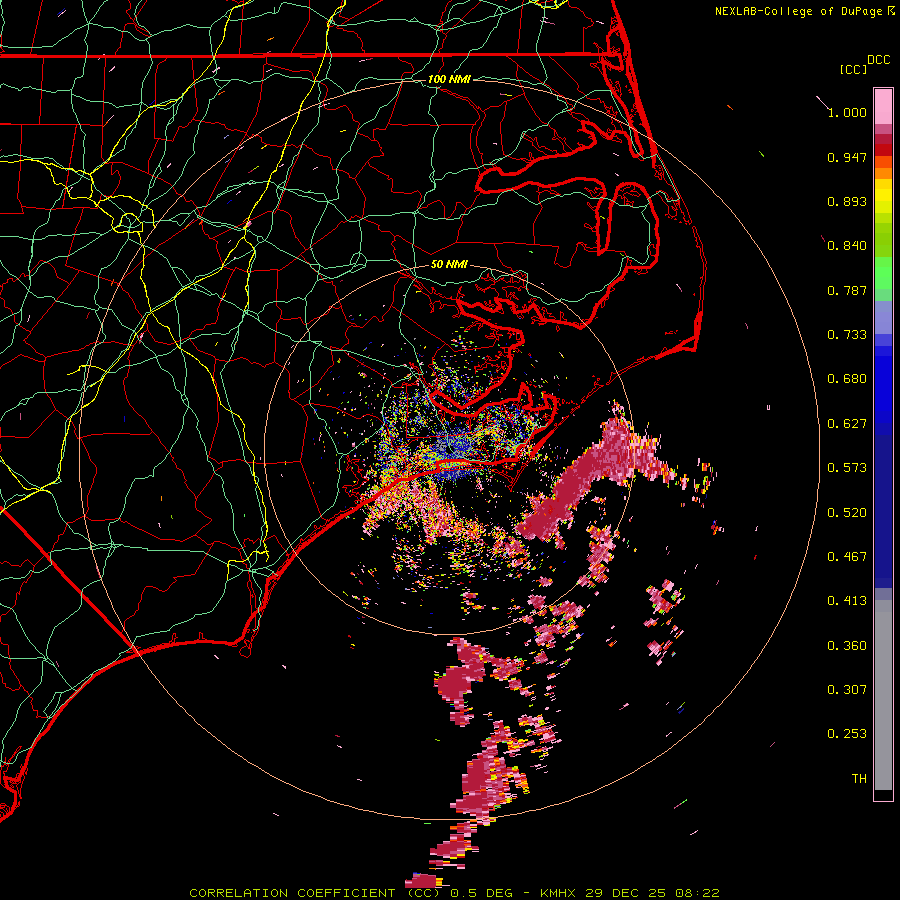Click the 0.680 scale value
The image size is (900, 900).
847,379
